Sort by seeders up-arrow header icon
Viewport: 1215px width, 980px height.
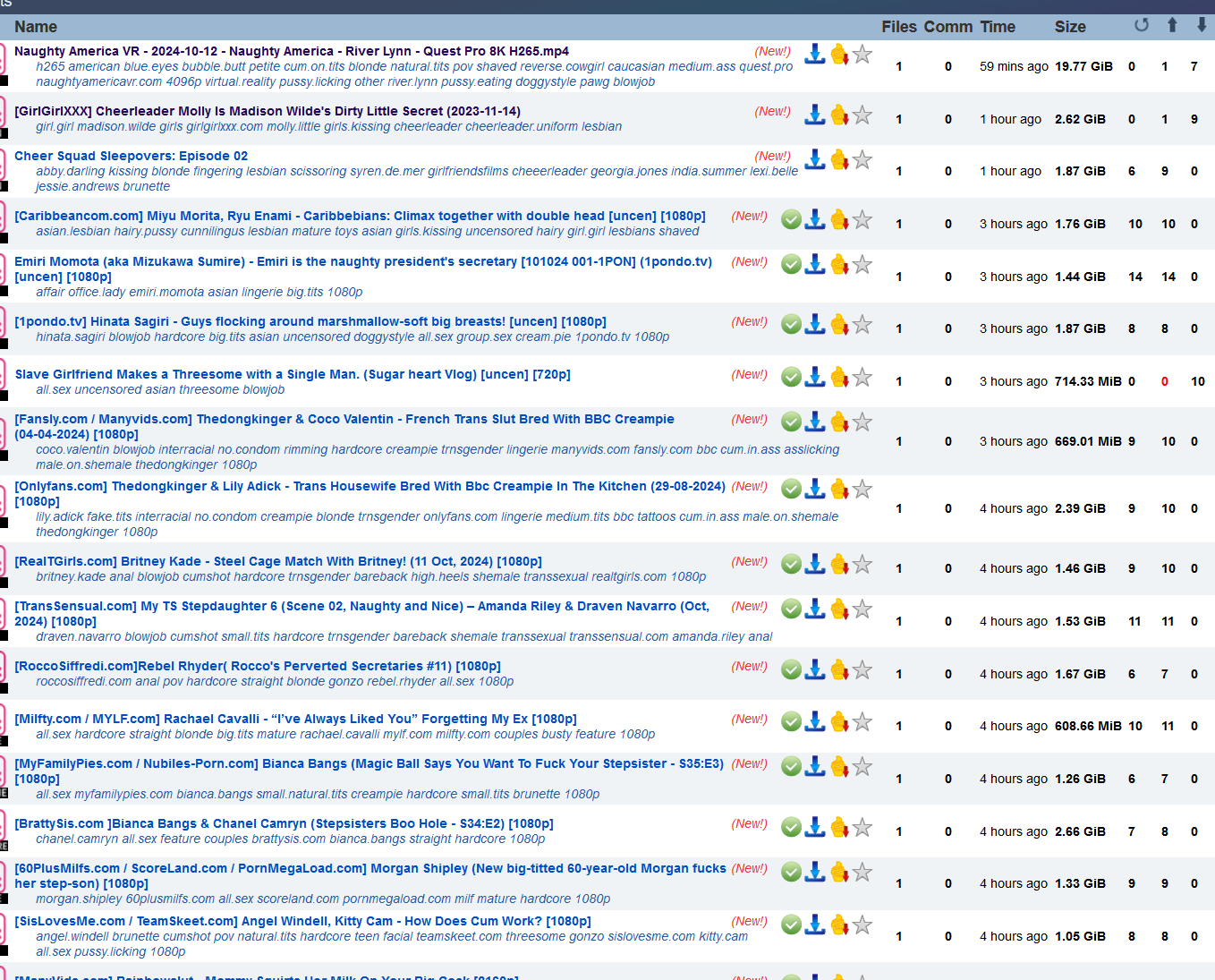(x=1172, y=25)
